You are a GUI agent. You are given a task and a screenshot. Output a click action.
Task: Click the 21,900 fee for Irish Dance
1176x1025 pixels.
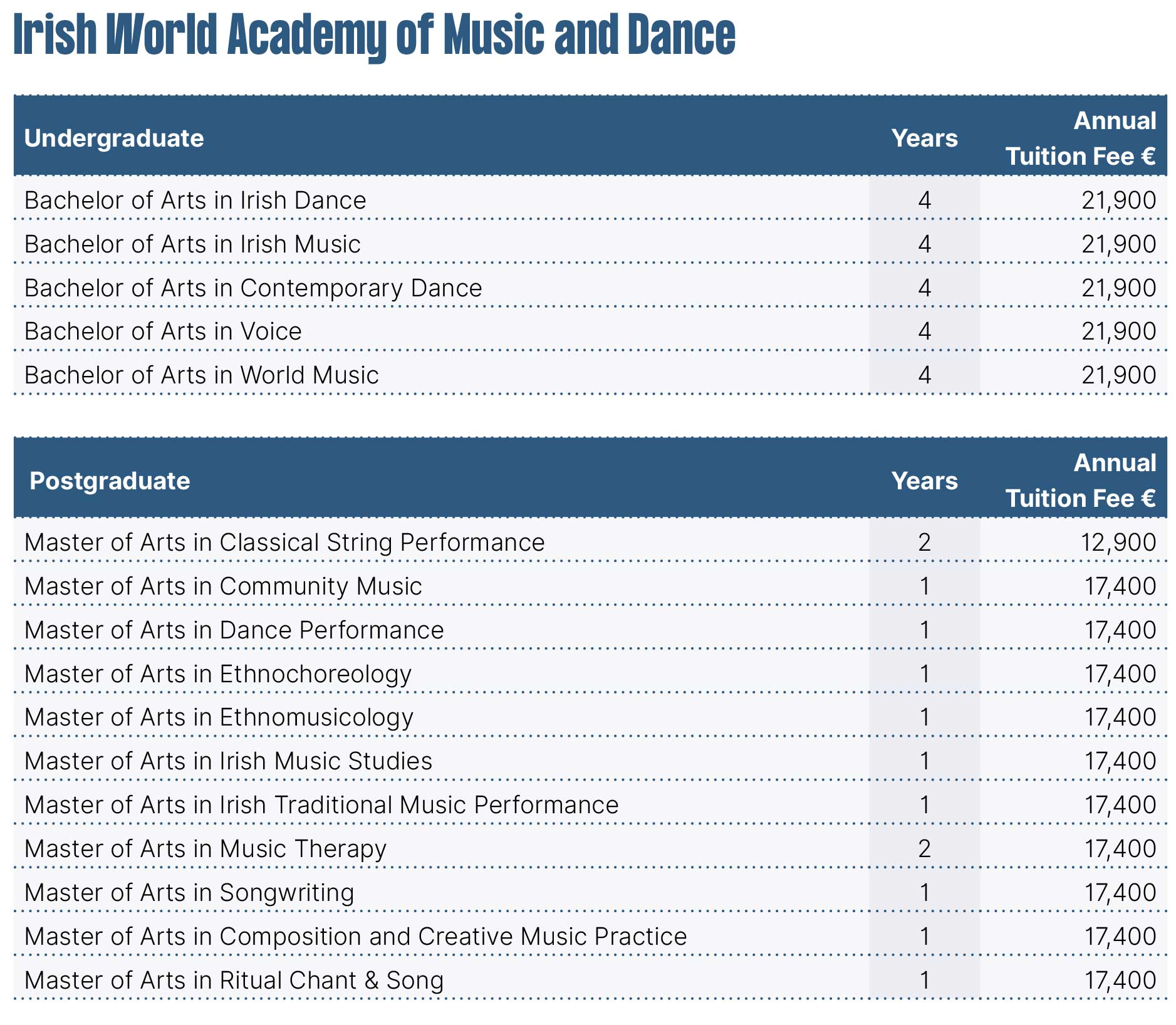click(x=1118, y=200)
